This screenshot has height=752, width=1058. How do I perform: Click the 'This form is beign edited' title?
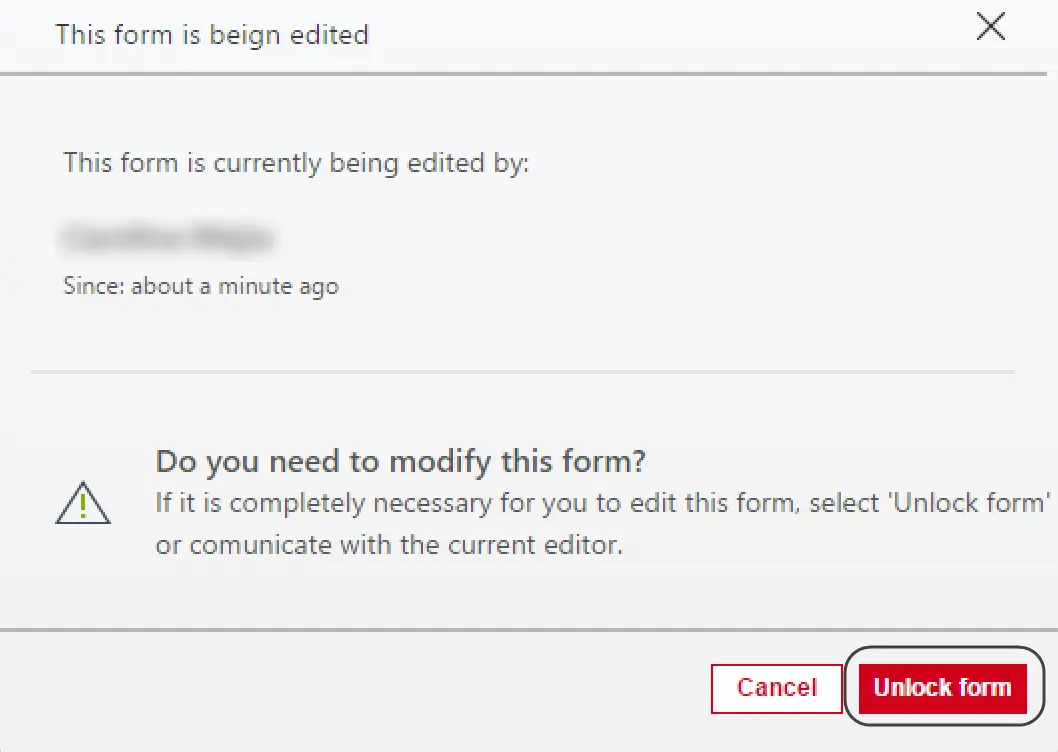coord(212,35)
